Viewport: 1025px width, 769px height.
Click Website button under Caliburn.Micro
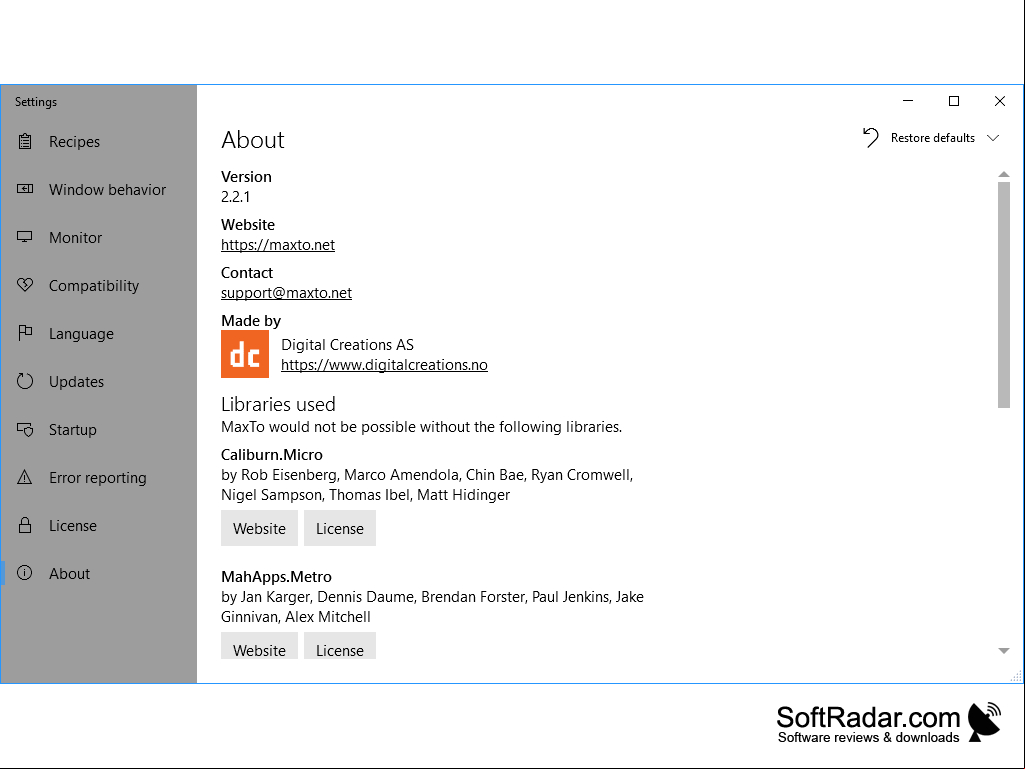coord(259,528)
